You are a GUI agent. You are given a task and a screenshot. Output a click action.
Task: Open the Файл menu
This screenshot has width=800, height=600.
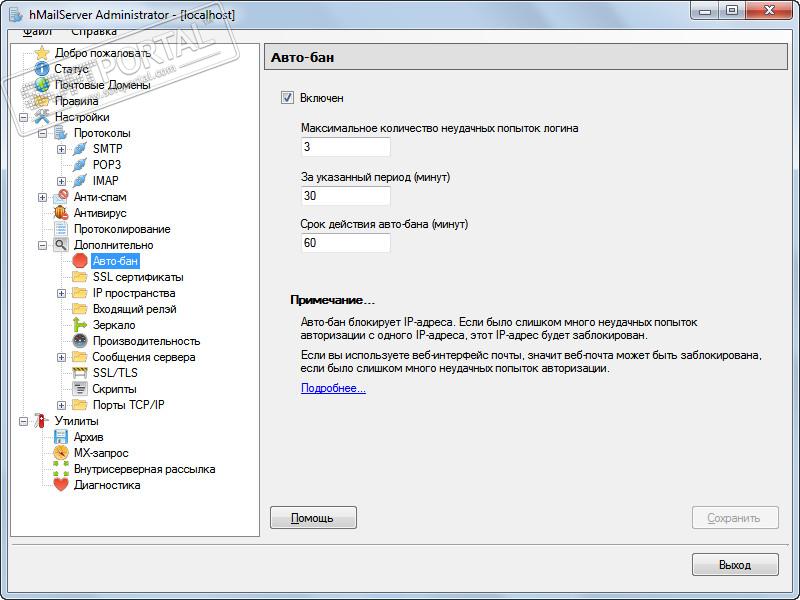[37, 32]
